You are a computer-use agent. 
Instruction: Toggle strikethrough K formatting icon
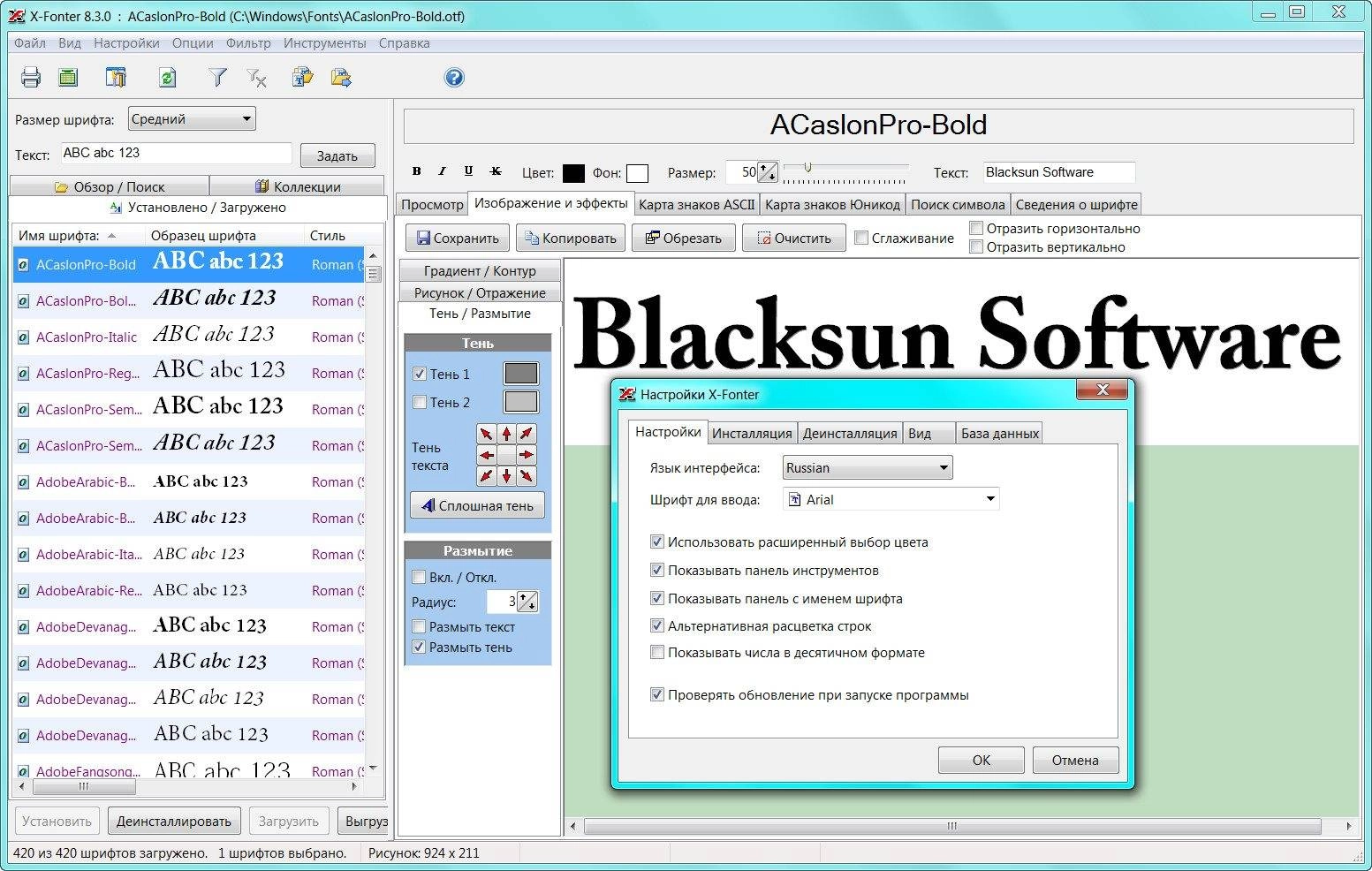(496, 171)
